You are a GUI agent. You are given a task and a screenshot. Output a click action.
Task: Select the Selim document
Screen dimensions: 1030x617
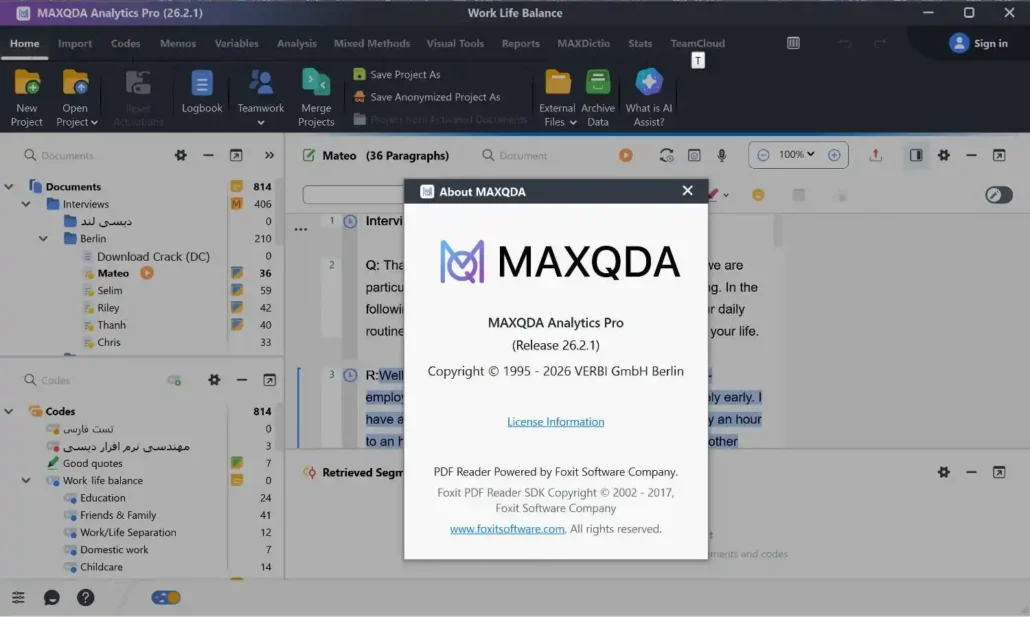click(x=109, y=290)
